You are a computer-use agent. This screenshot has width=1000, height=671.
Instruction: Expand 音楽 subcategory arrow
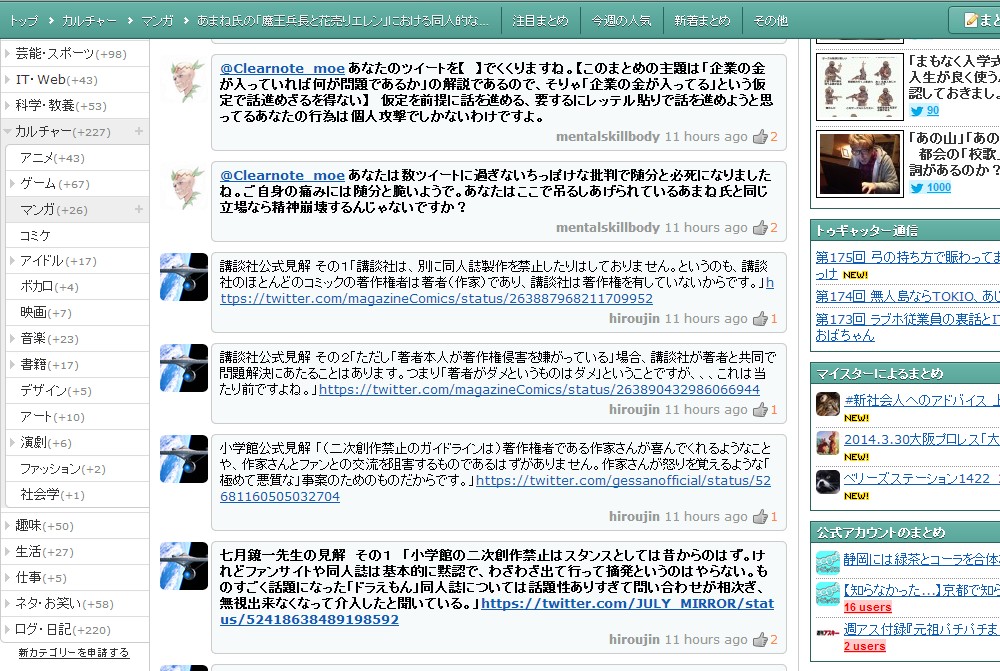click(x=11, y=339)
